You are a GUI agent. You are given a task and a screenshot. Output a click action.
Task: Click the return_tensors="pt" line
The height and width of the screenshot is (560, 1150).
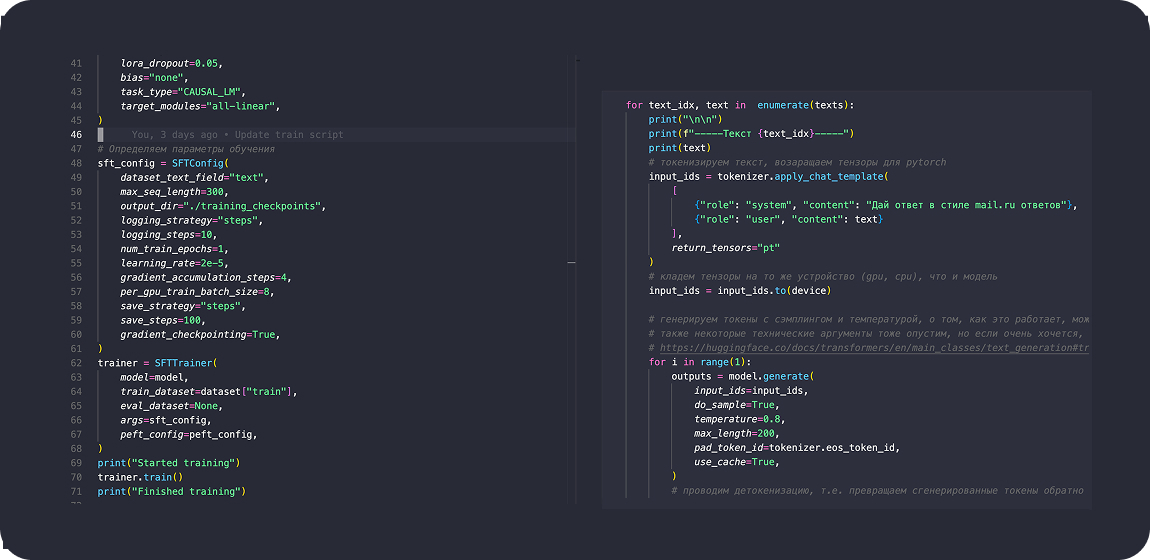pyautogui.click(x=725, y=248)
